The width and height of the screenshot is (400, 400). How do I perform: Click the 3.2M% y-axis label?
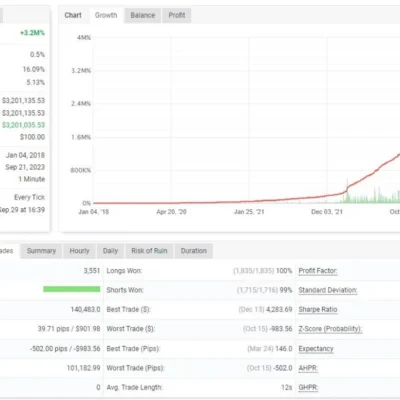coord(81,71)
